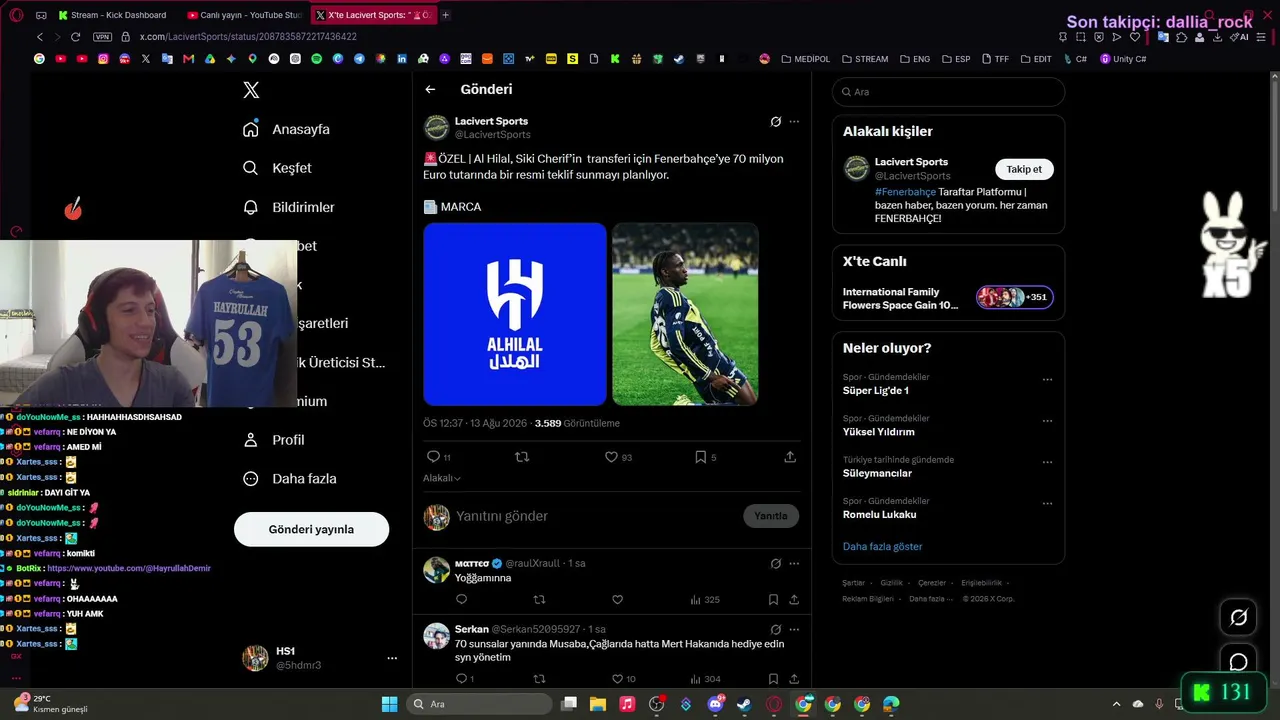Open a new browser tab
The height and width of the screenshot is (720, 1280).
(x=445, y=15)
